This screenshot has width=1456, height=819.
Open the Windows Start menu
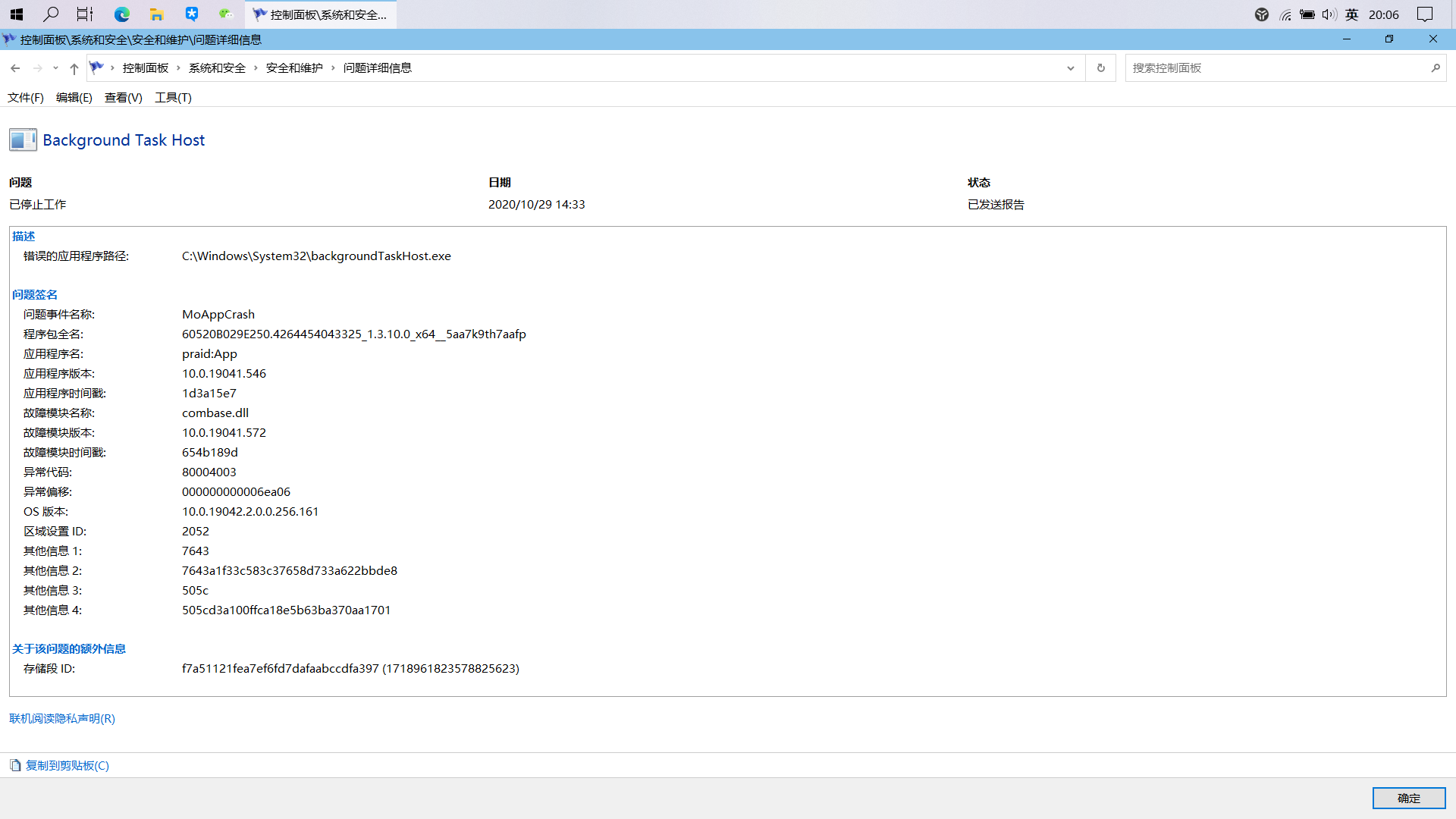tap(16, 14)
